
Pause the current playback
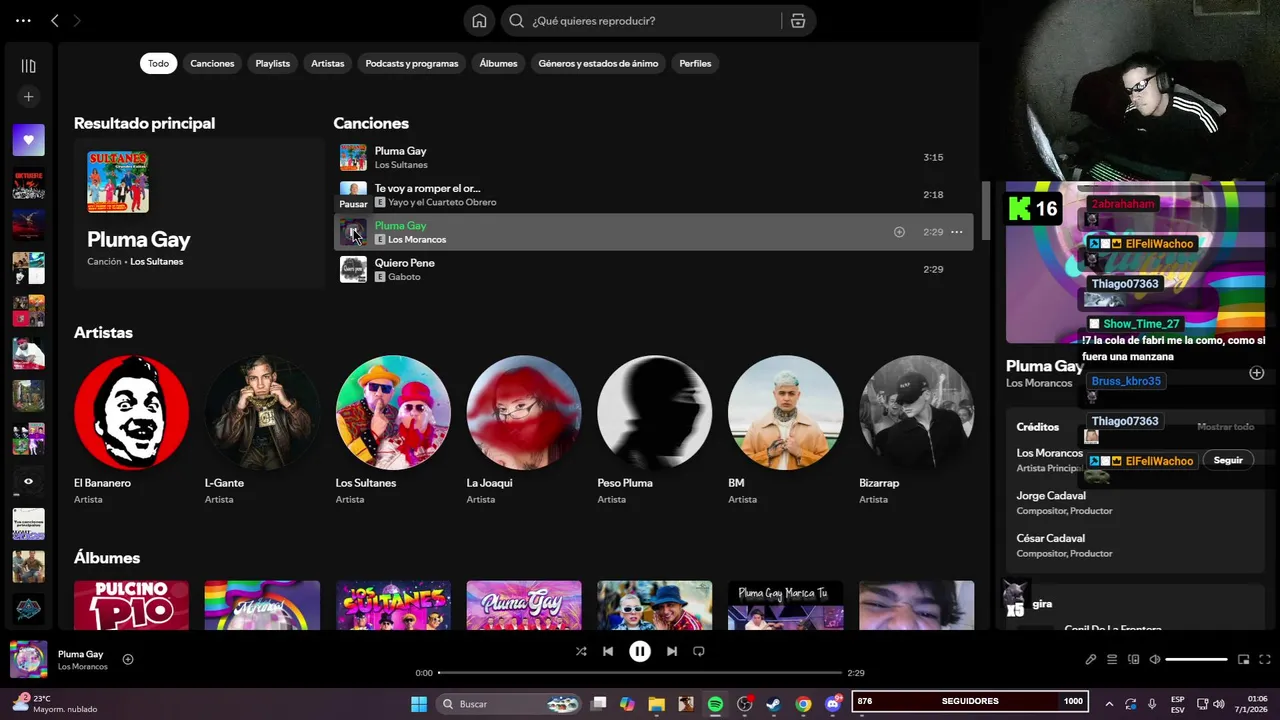point(640,651)
